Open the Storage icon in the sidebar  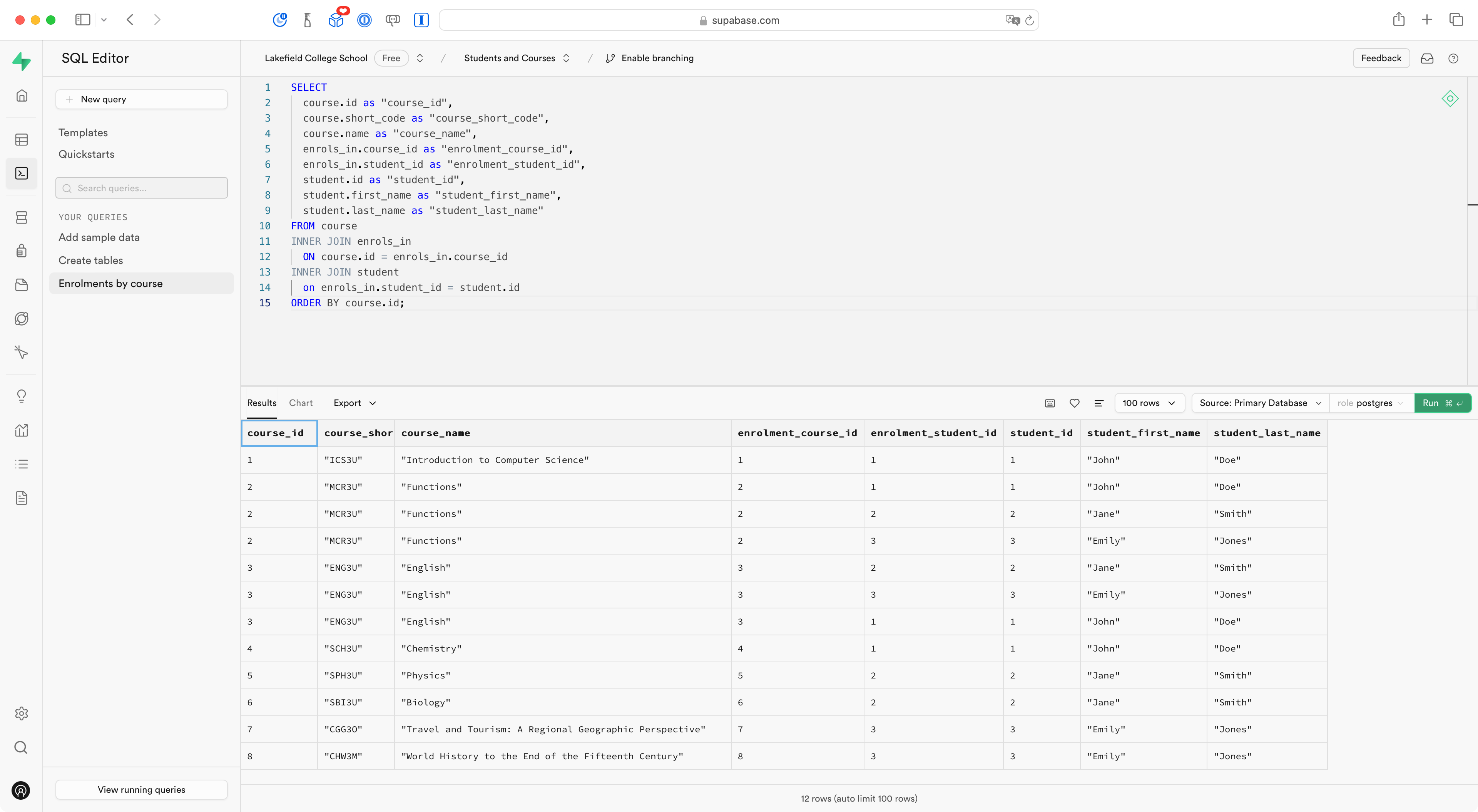[x=21, y=285]
